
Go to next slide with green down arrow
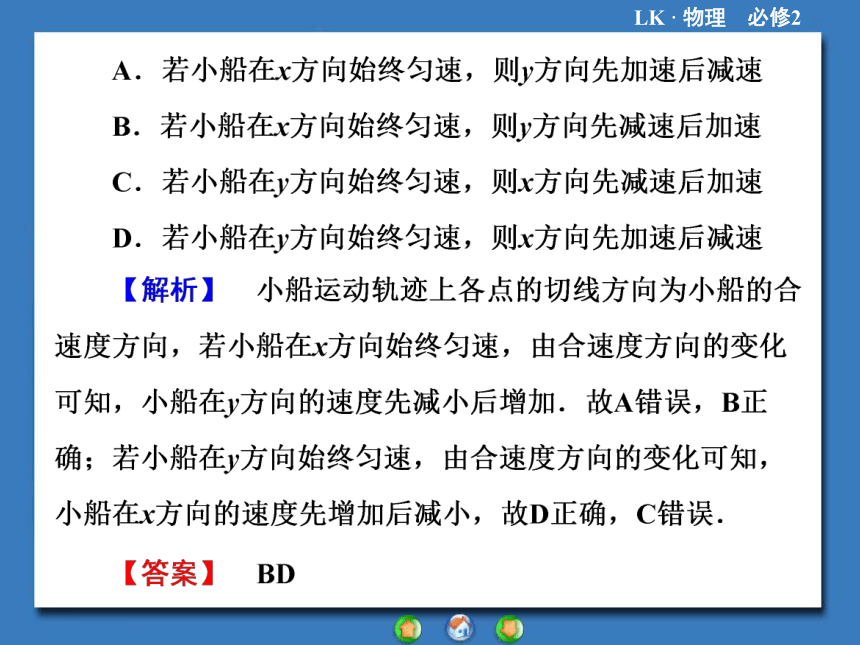tap(510, 629)
